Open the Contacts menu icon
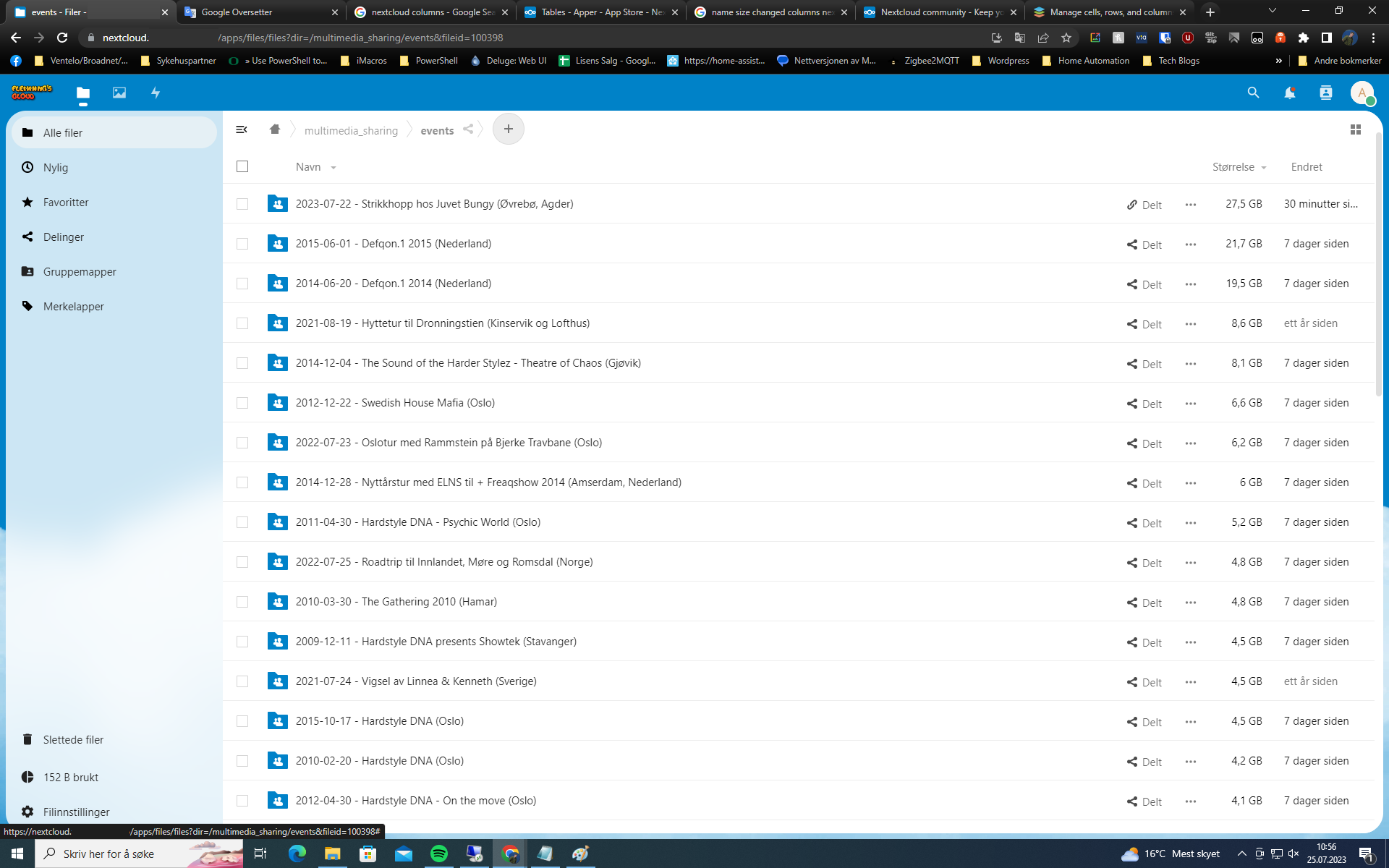 point(1325,93)
